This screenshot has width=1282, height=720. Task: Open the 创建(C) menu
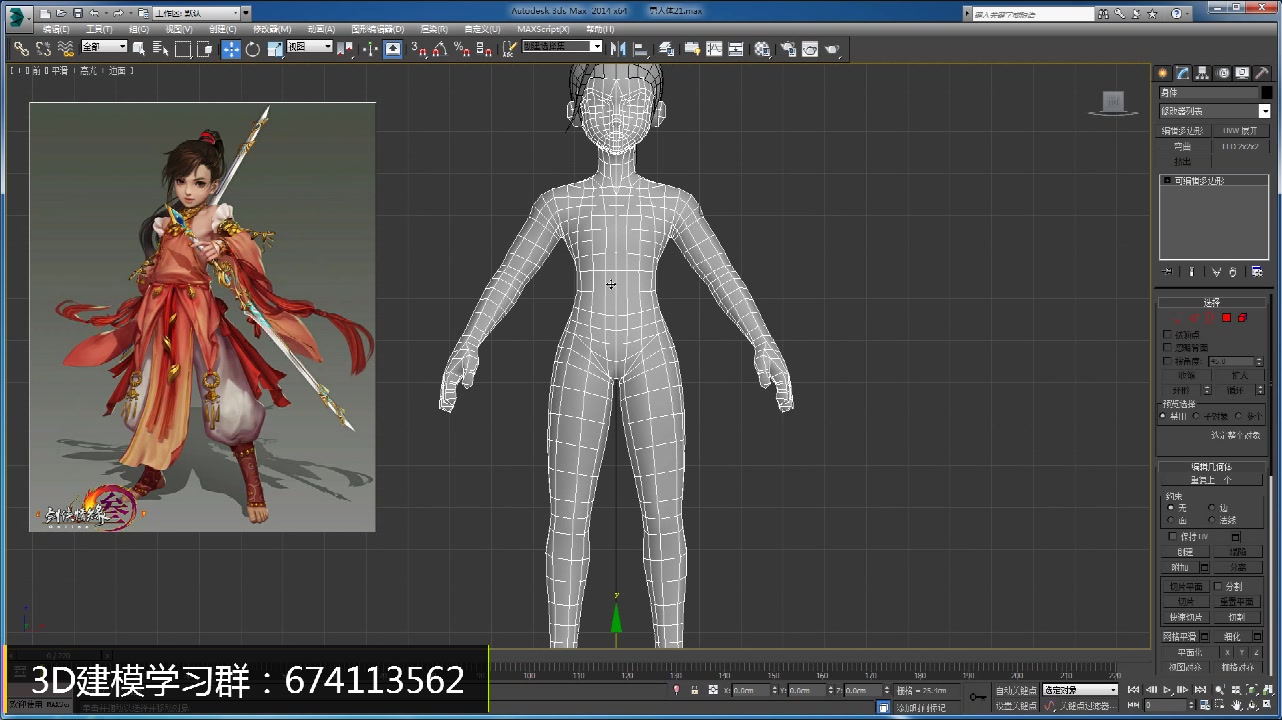pyautogui.click(x=223, y=29)
